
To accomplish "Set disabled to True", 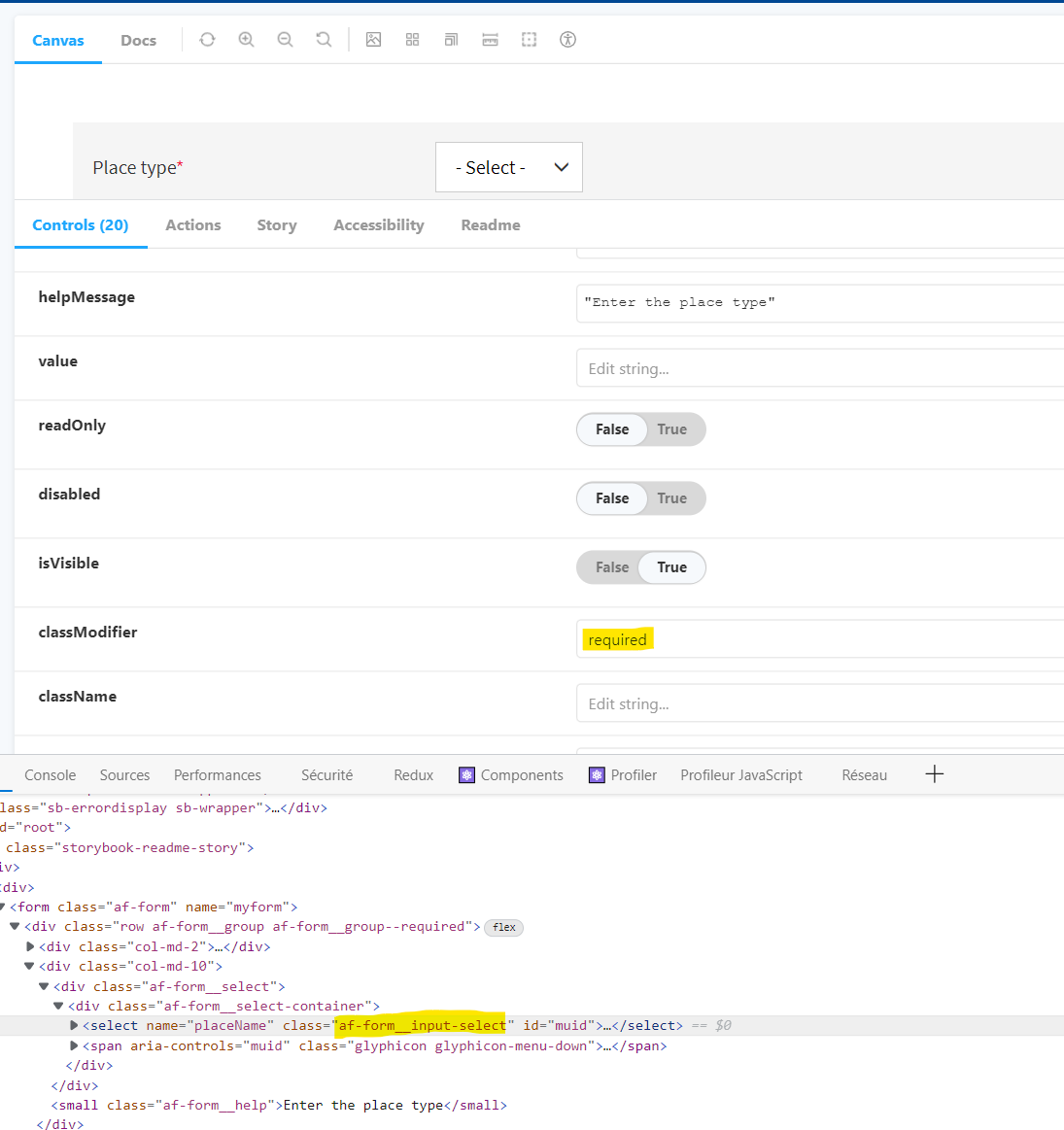I will (x=671, y=497).
